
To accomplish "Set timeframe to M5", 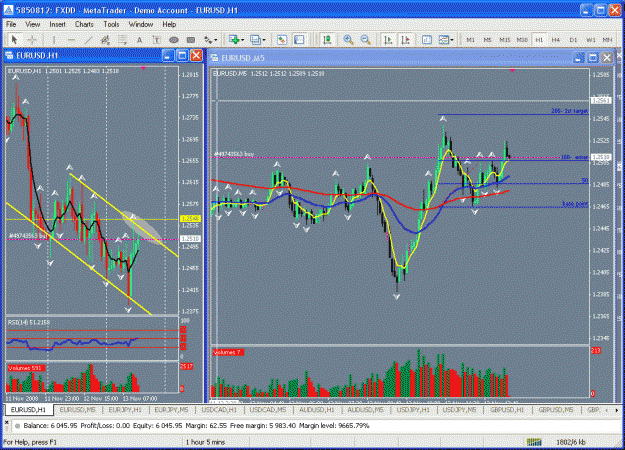I will point(487,40).
